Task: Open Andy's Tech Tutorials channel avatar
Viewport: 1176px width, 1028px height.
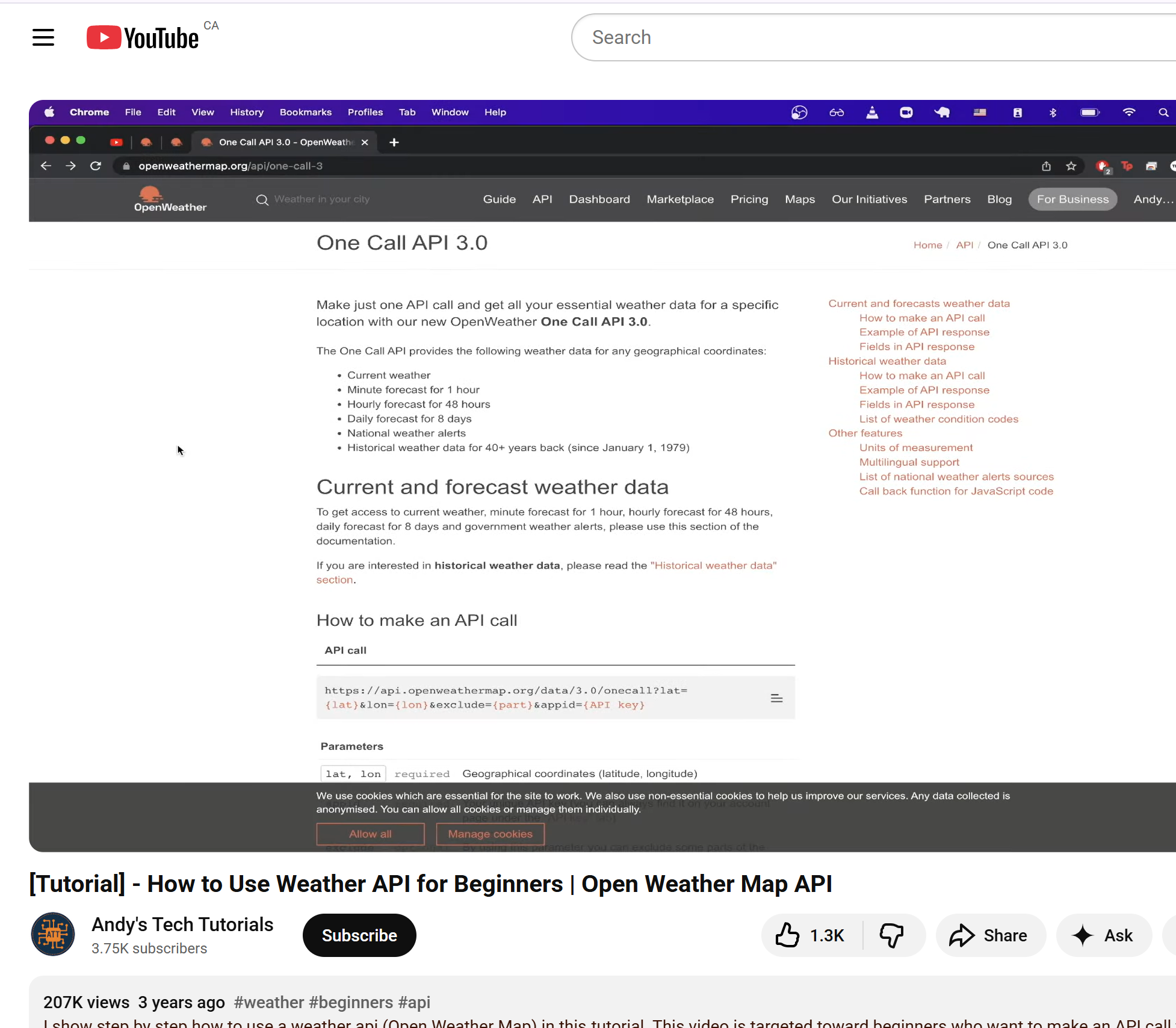Action: coord(53,934)
